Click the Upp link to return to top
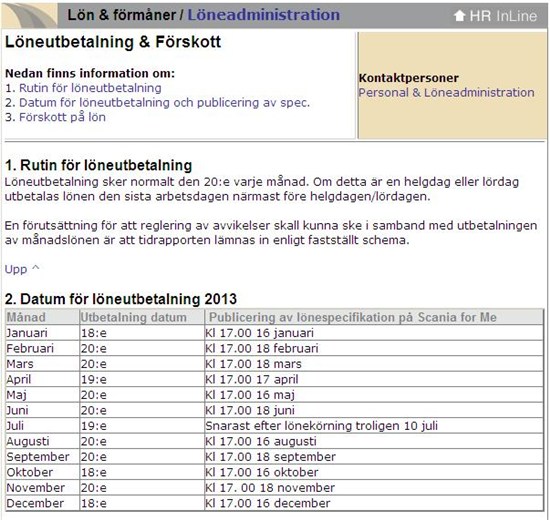550x520 pixels. (x=16, y=269)
